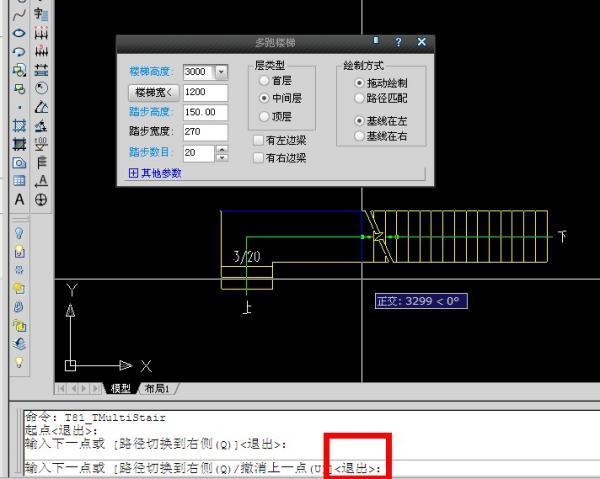Select the Gradient fill tool
600x479 pixels.
(19, 144)
